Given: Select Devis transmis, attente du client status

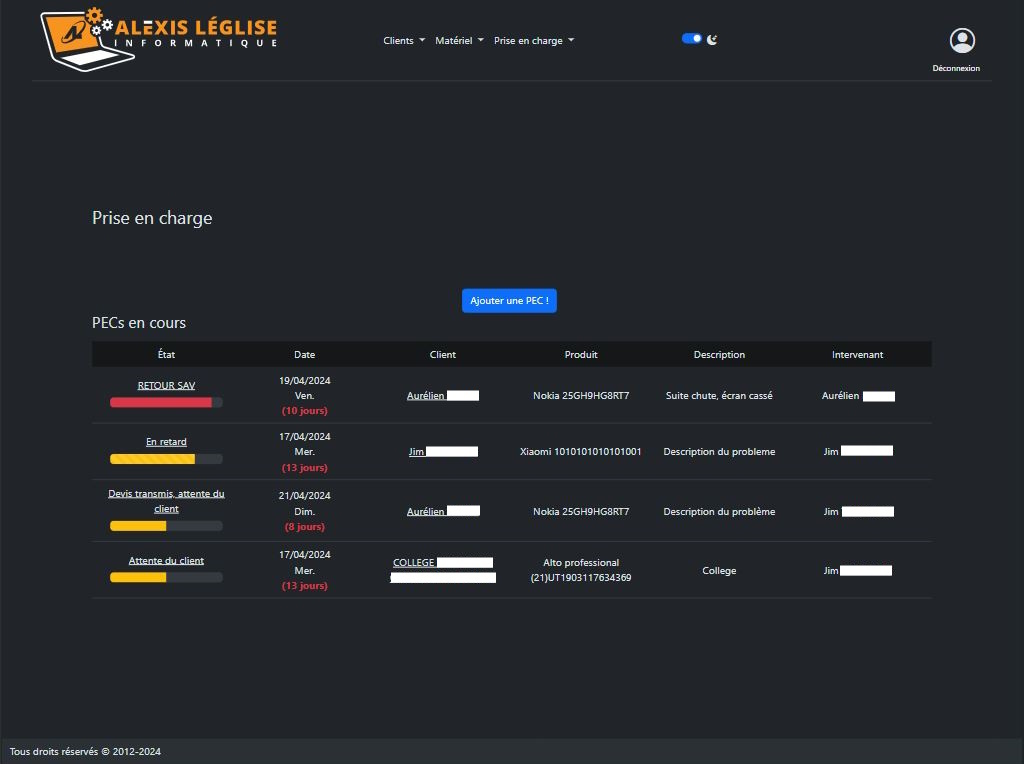Looking at the screenshot, I should pyautogui.click(x=166, y=501).
